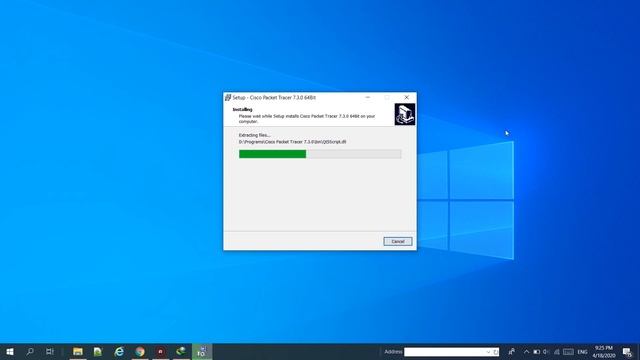
Task: Open taskbar Search
Action: 30,351
